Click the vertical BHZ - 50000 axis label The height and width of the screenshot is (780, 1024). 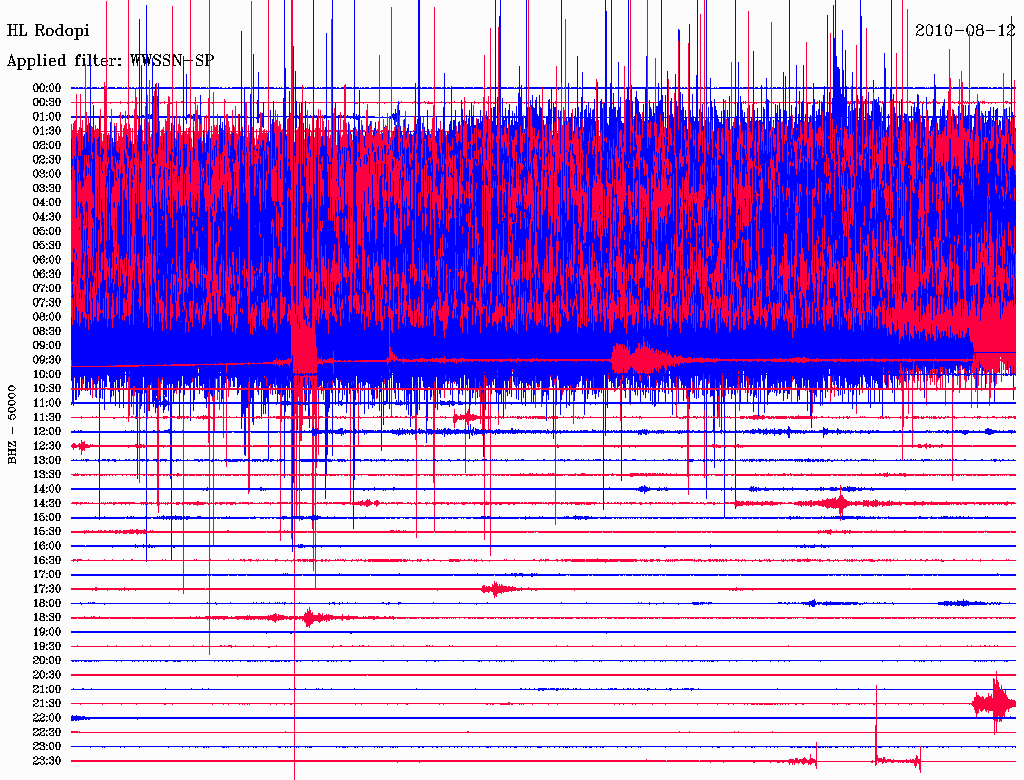[13, 424]
